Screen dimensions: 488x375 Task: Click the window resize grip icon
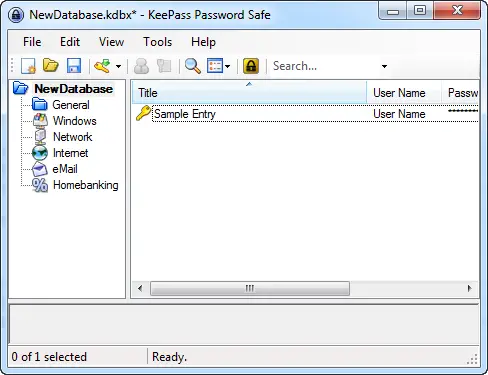pyautogui.click(x=473, y=359)
